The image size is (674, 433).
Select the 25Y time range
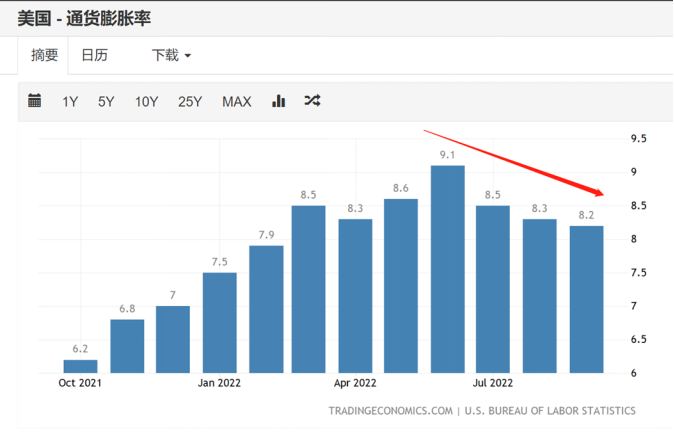pyautogui.click(x=190, y=101)
